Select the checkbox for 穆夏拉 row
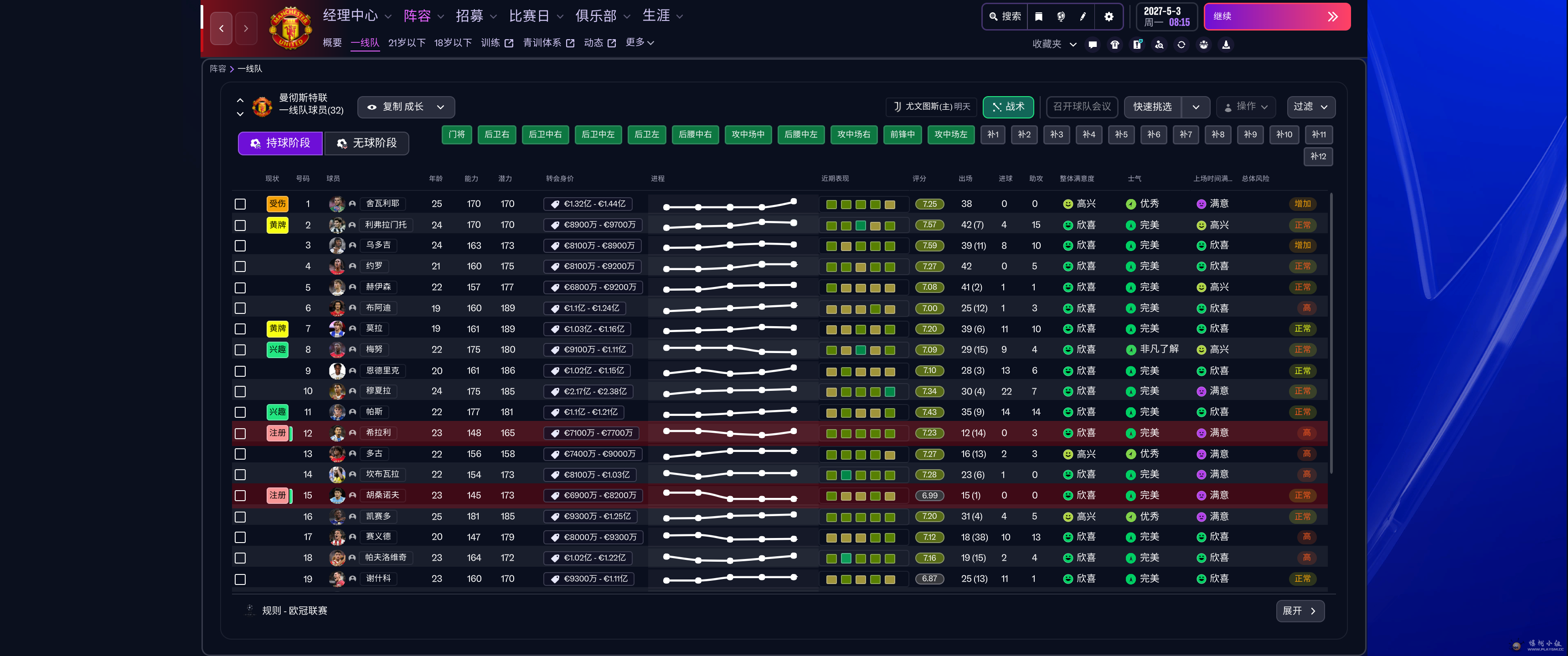This screenshot has width=1568, height=656. click(x=240, y=391)
